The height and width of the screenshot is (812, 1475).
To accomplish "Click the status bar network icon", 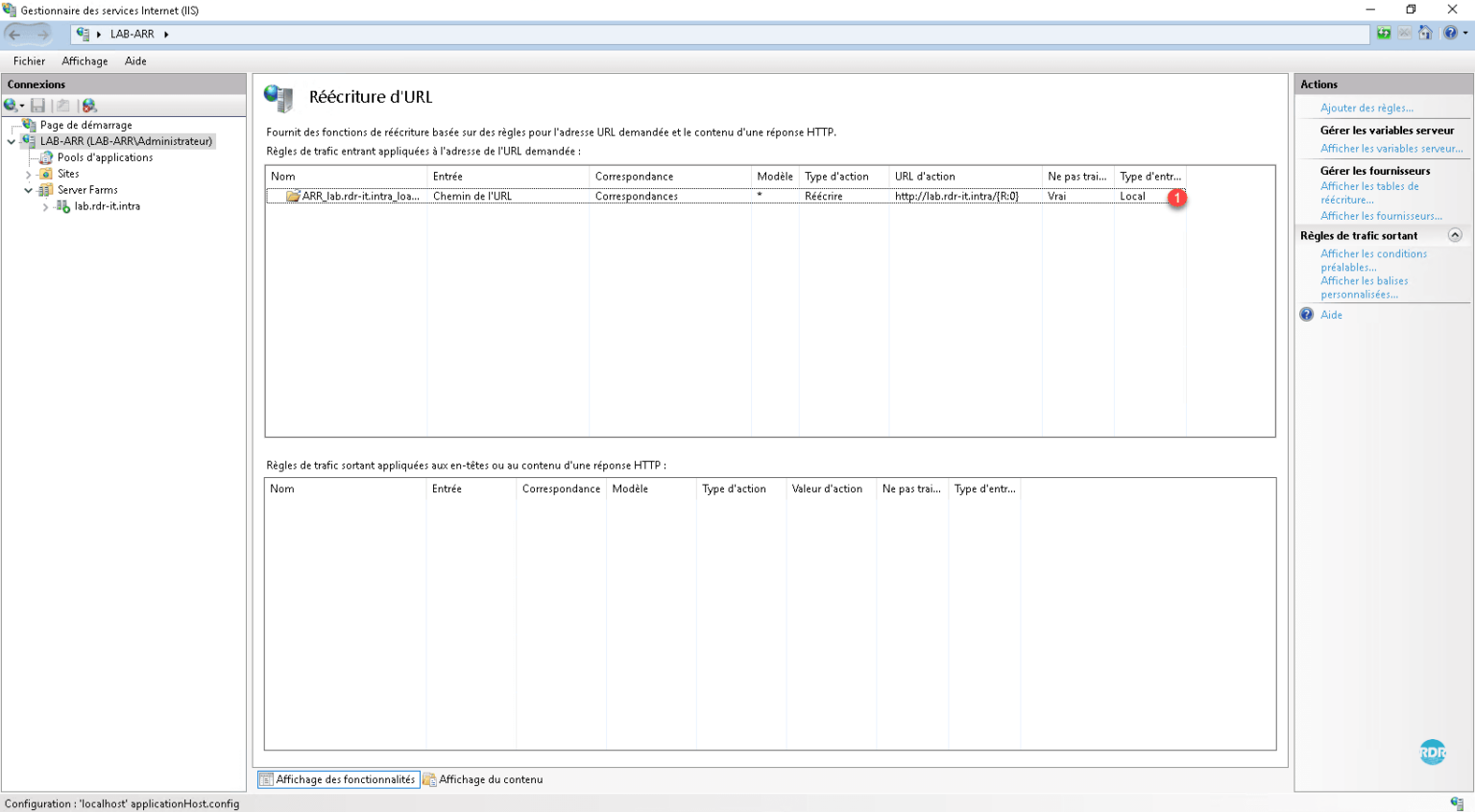I will tap(1457, 803).
